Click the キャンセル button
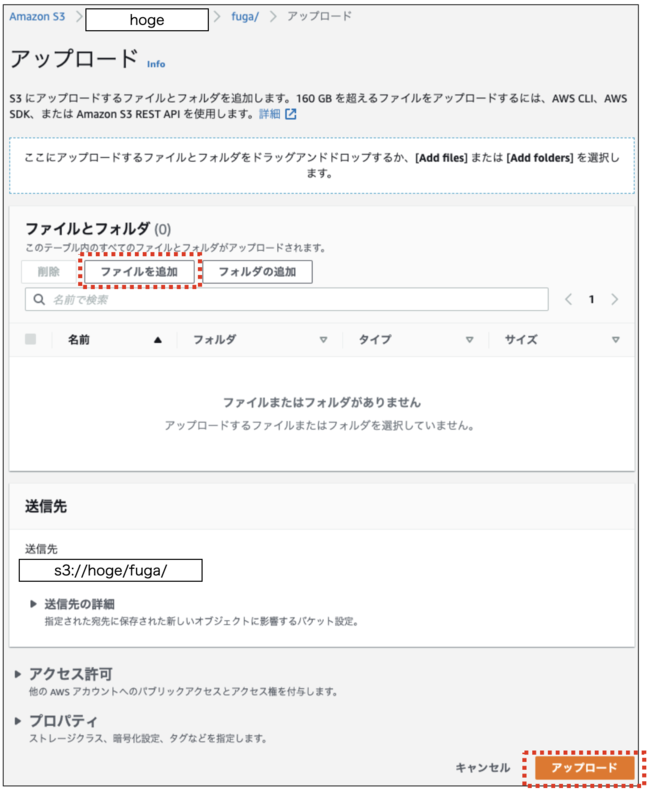The image size is (651, 800). point(483,768)
